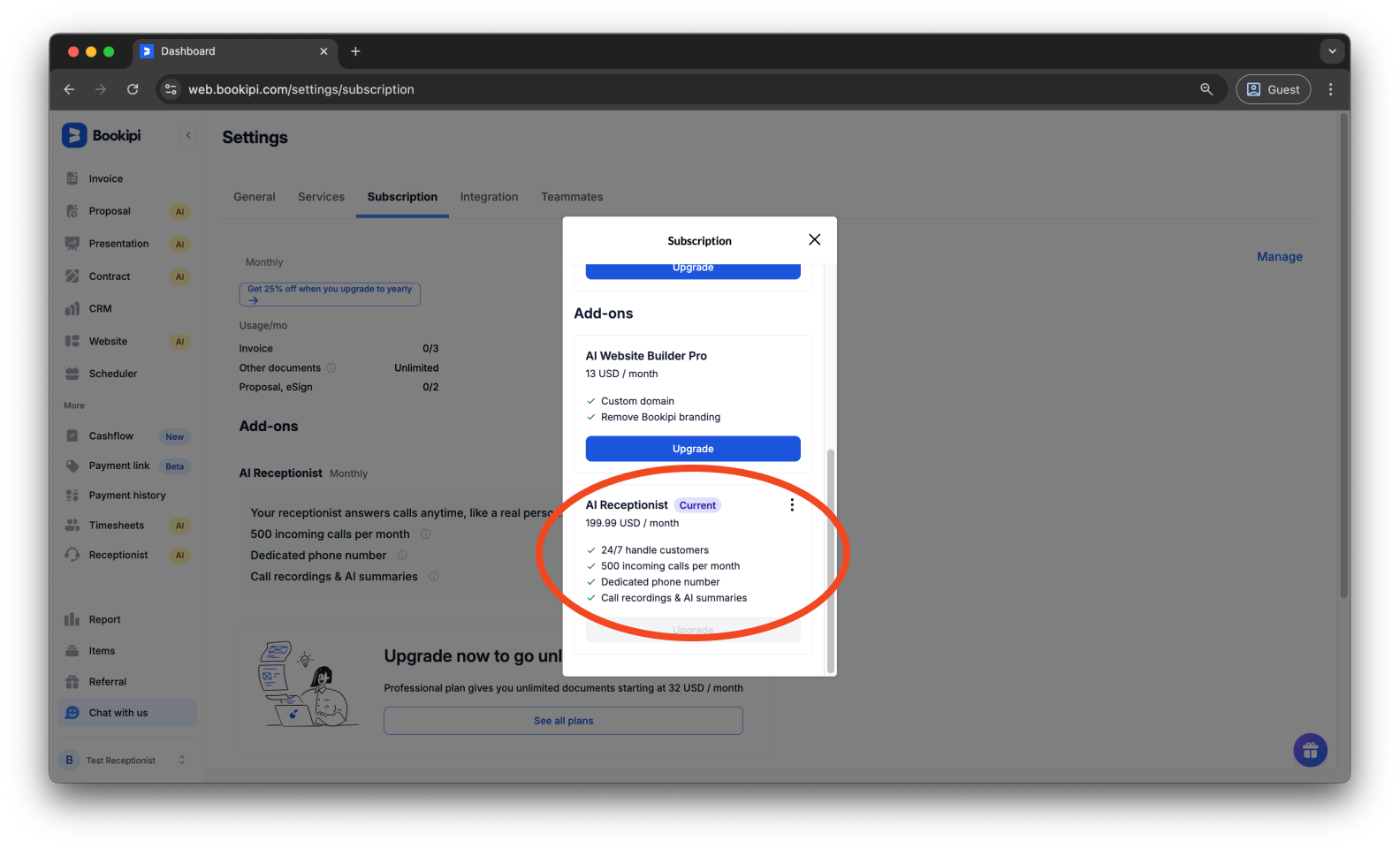
Task: Upgrade to AI Website Builder Pro
Action: point(693,449)
